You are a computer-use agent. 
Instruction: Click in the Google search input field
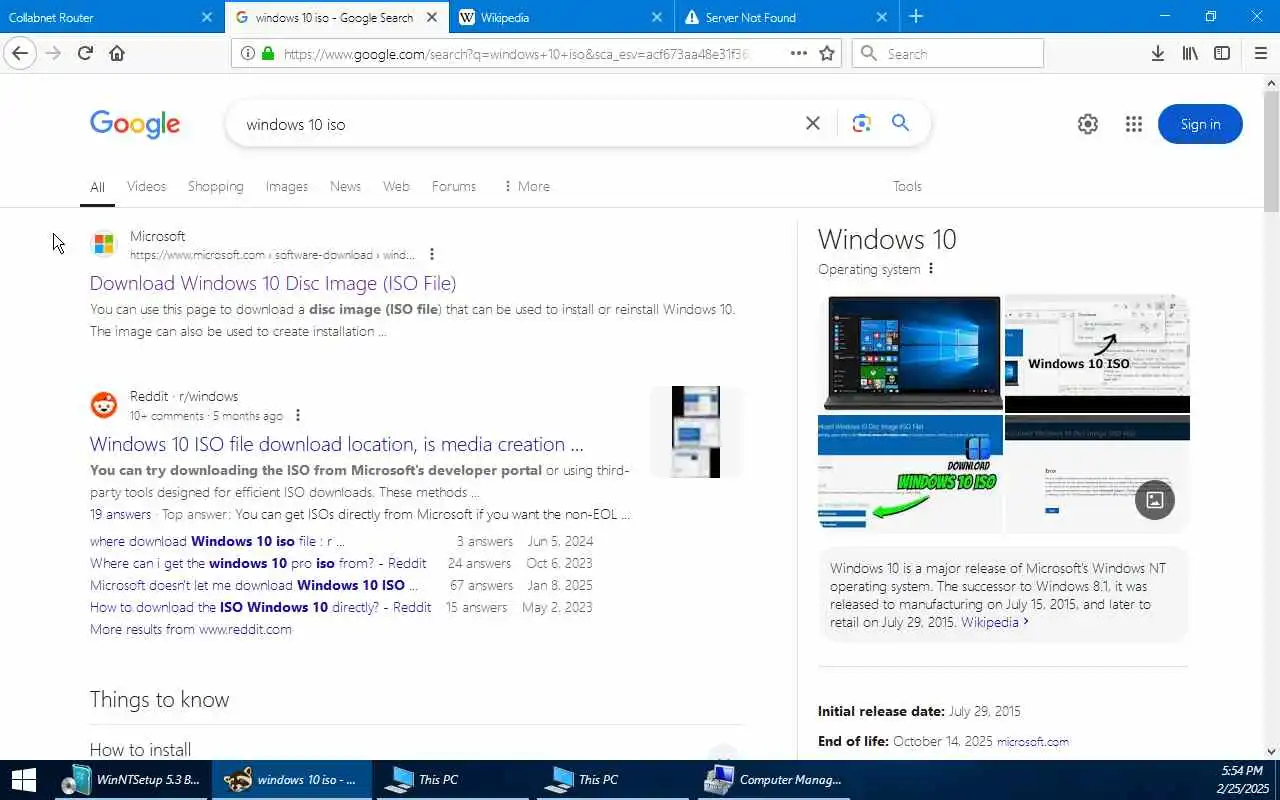tap(520, 124)
